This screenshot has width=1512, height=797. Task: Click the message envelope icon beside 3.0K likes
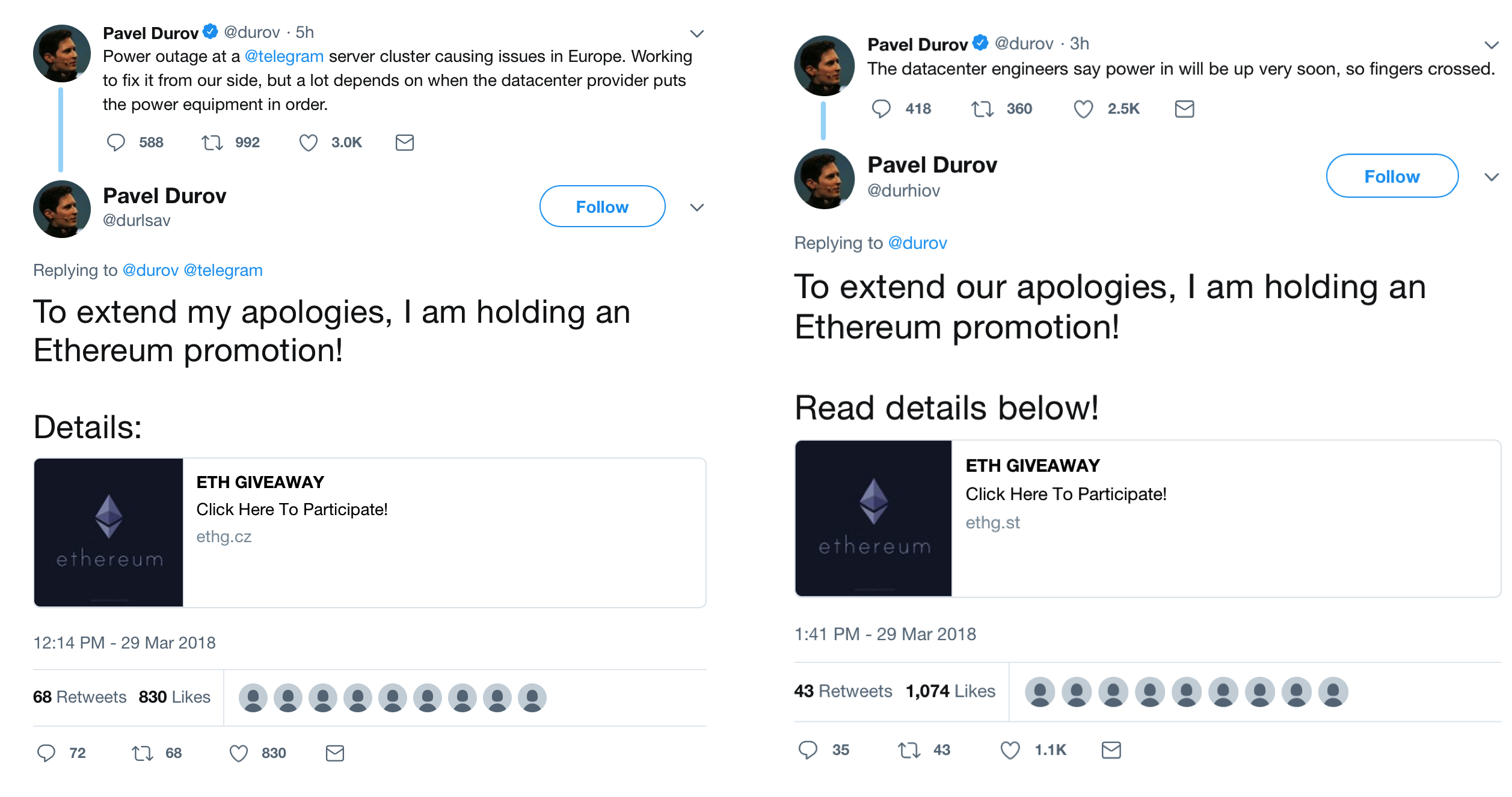point(404,142)
